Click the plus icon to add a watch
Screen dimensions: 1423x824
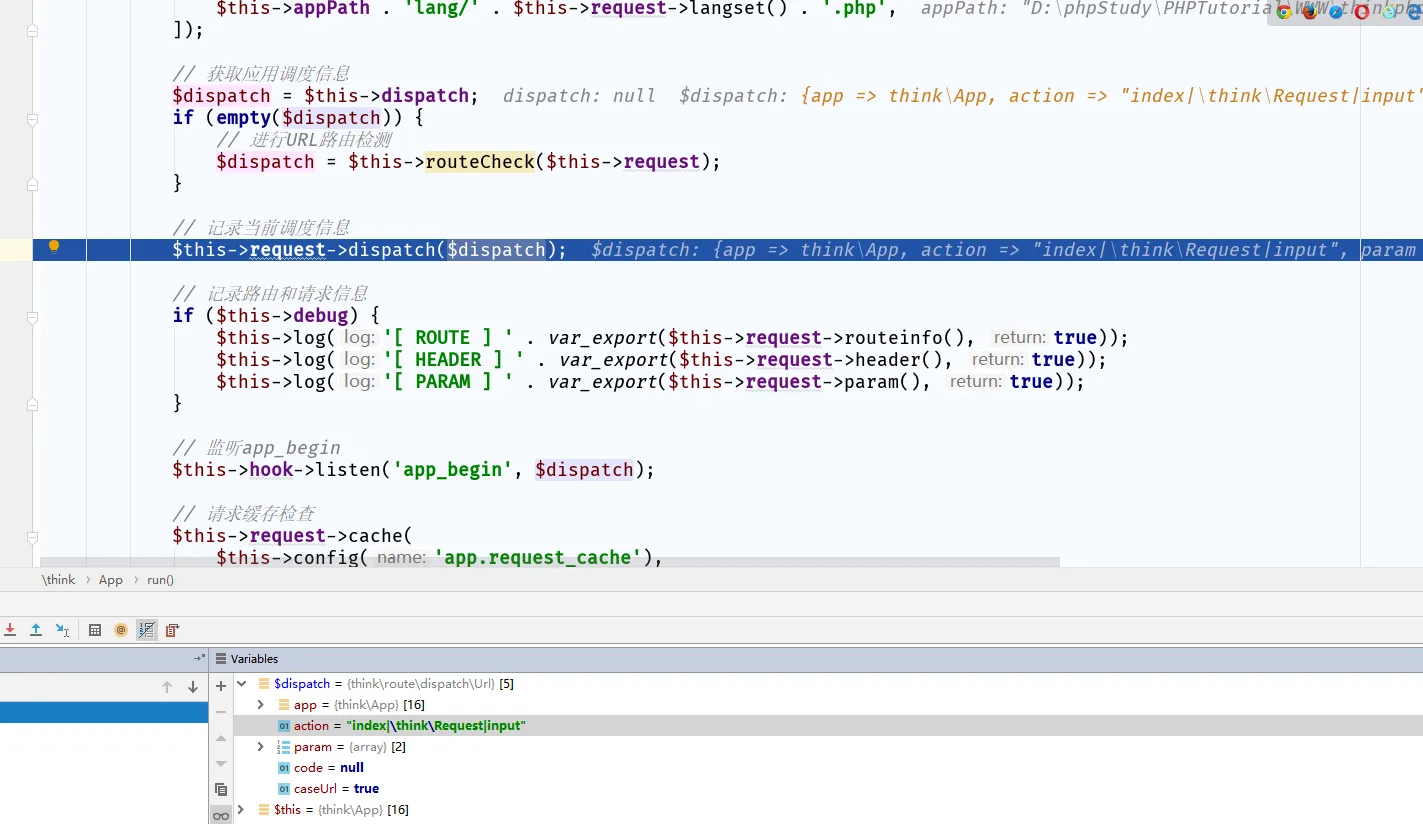click(x=221, y=686)
